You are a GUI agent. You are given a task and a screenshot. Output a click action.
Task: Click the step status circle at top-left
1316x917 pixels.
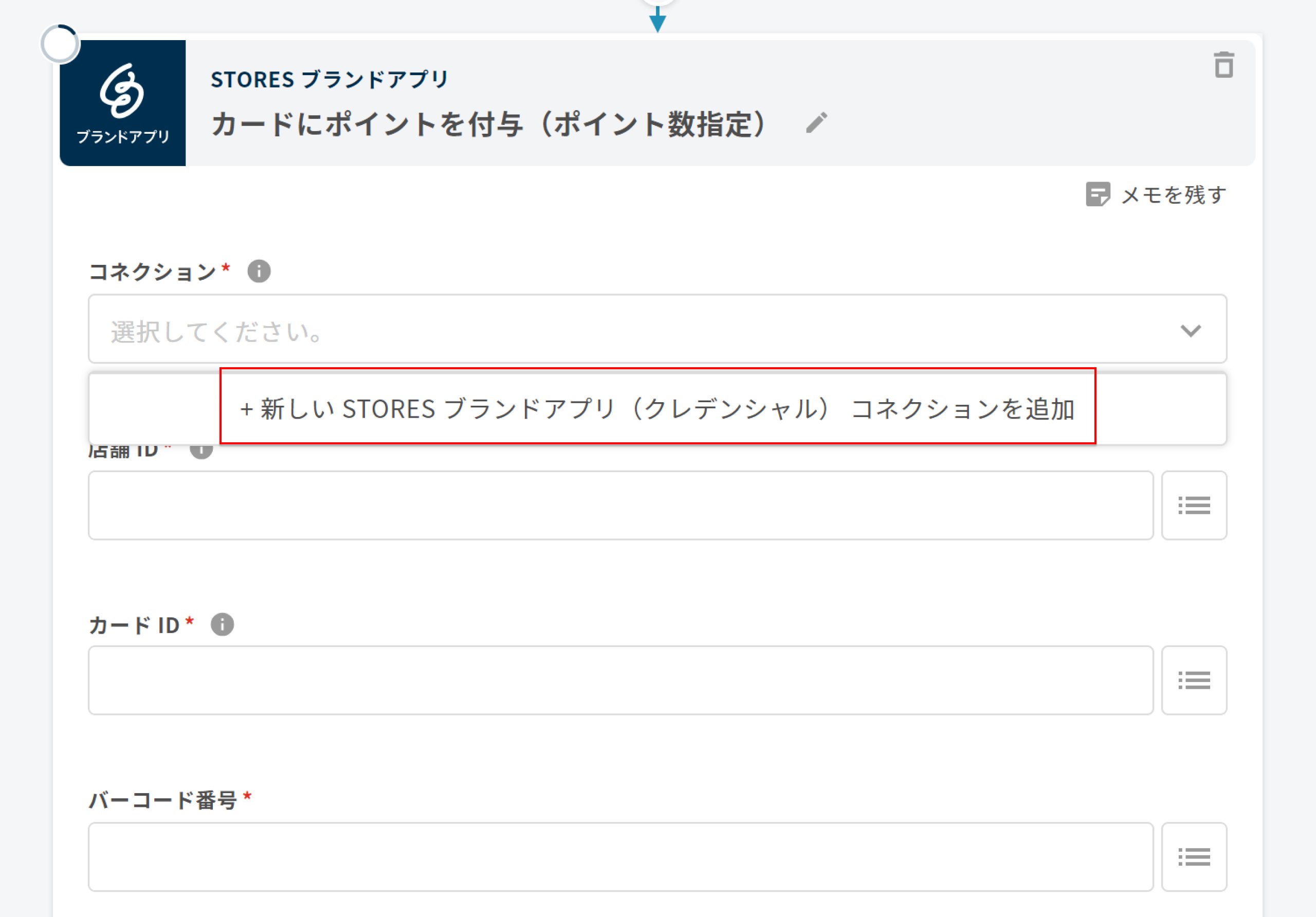60,44
